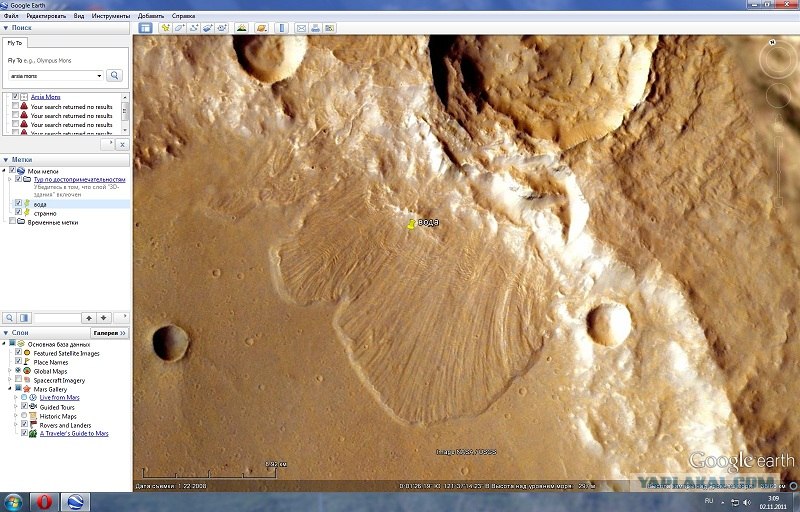The height and width of the screenshot is (512, 800).
Task: Select Historic Maps radio button
Action: (x=24, y=416)
